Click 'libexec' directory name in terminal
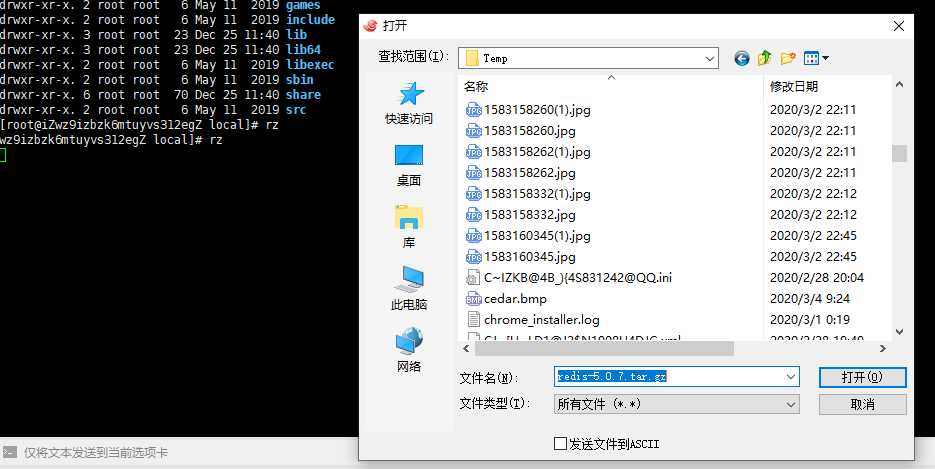This screenshot has width=935, height=469. [x=310, y=65]
